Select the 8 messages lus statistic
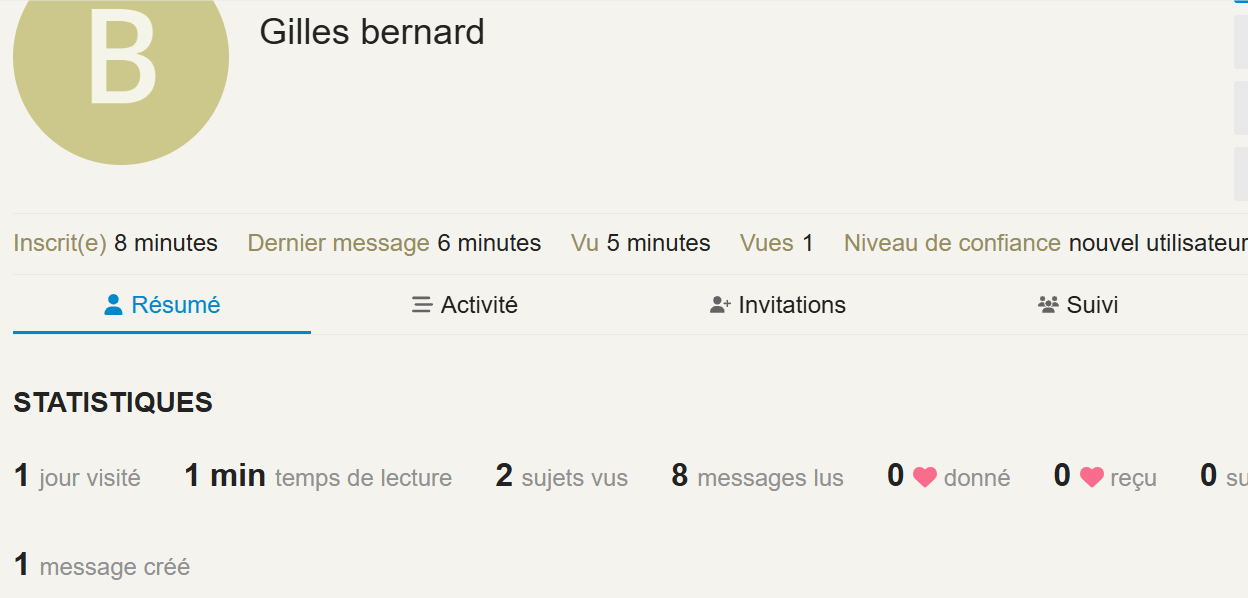This screenshot has height=598, width=1248. click(x=757, y=477)
